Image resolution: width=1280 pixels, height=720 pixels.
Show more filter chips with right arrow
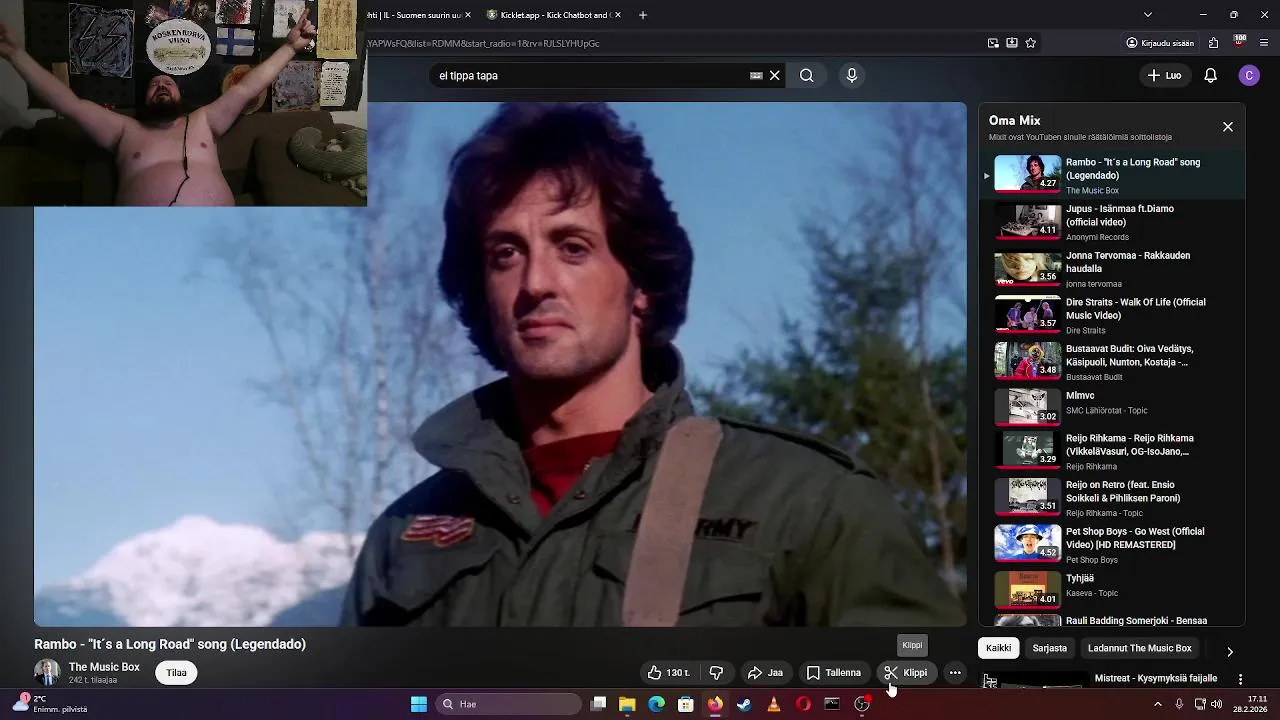click(1229, 651)
